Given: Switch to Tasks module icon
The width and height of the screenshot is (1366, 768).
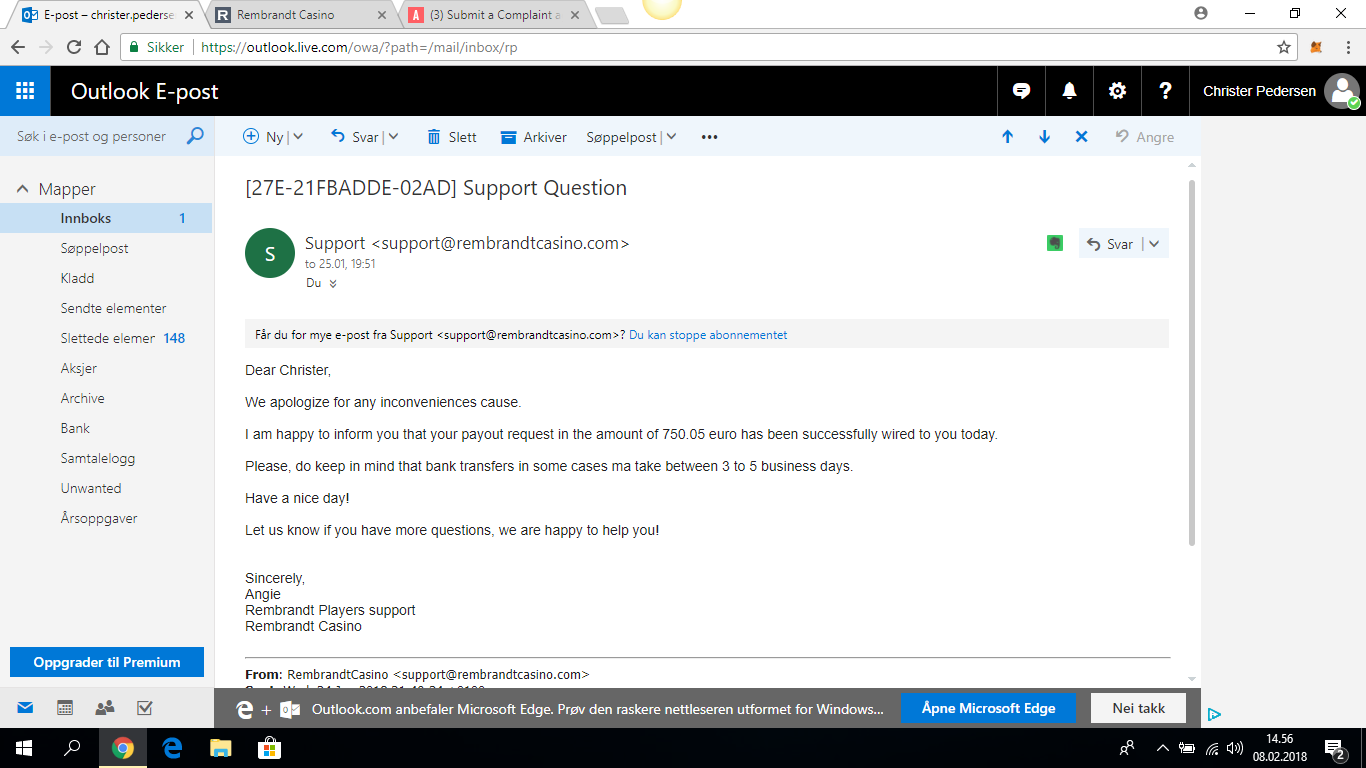Looking at the screenshot, I should tap(144, 707).
